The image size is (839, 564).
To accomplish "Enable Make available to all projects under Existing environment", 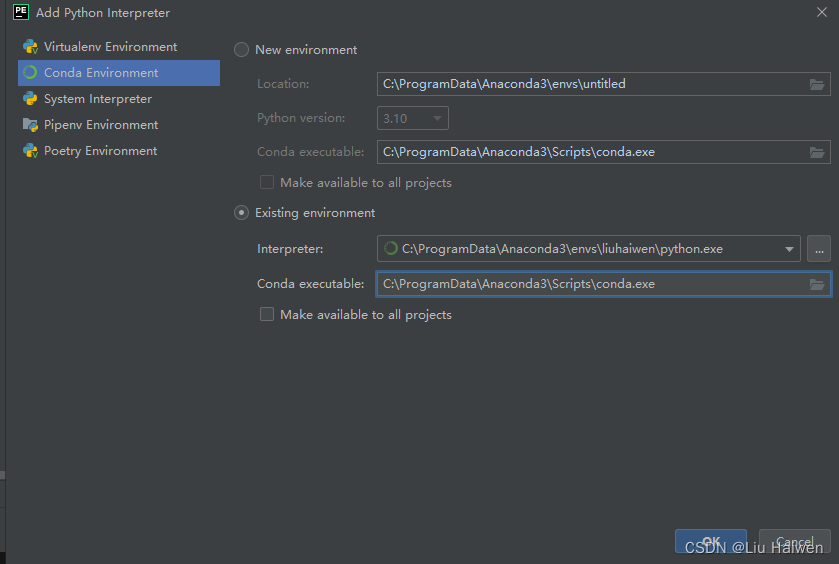I will [267, 315].
